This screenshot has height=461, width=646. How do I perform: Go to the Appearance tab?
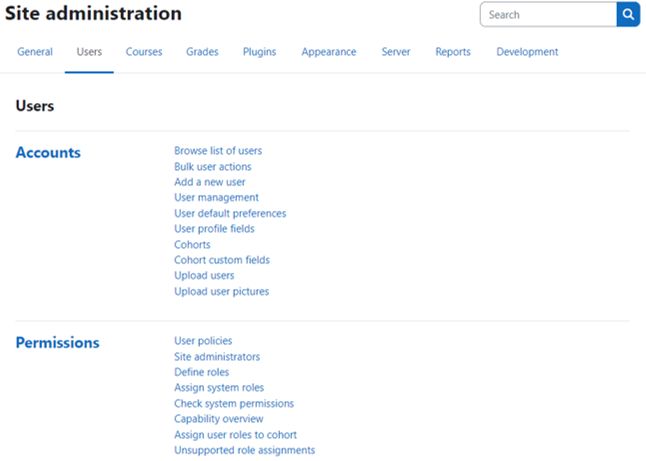click(329, 52)
